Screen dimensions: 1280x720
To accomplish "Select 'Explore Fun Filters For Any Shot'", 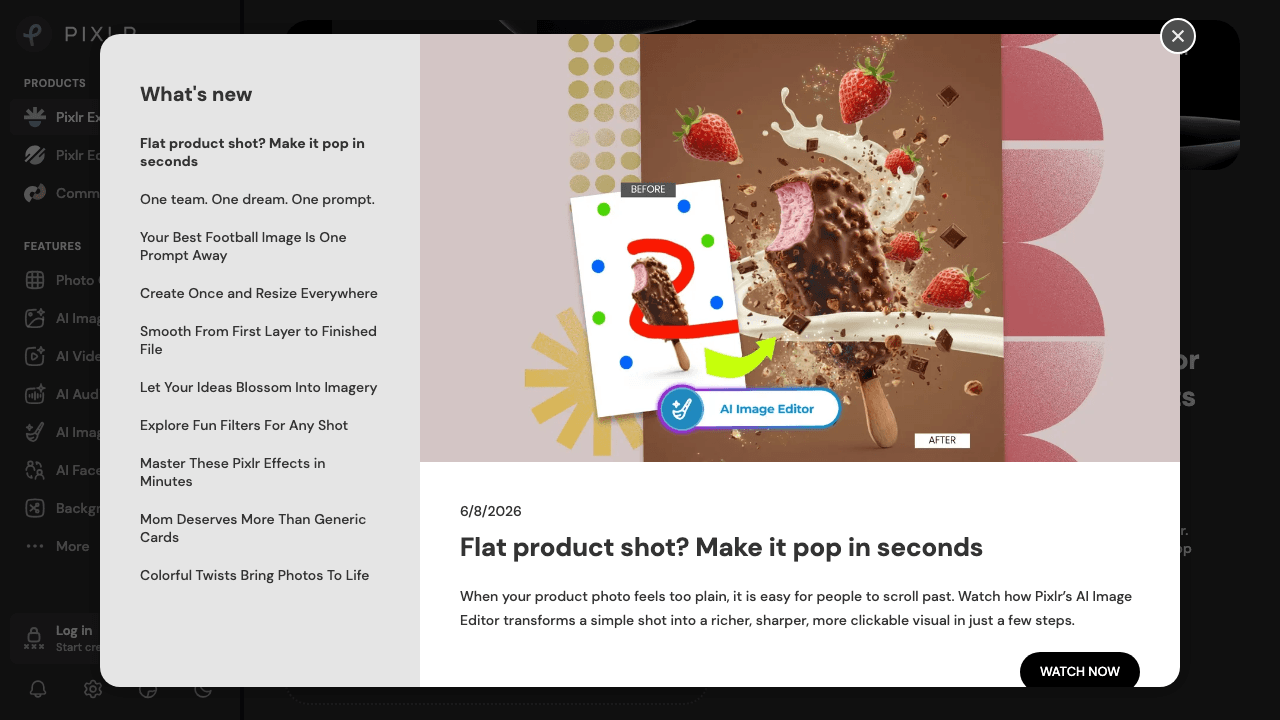I will point(244,425).
